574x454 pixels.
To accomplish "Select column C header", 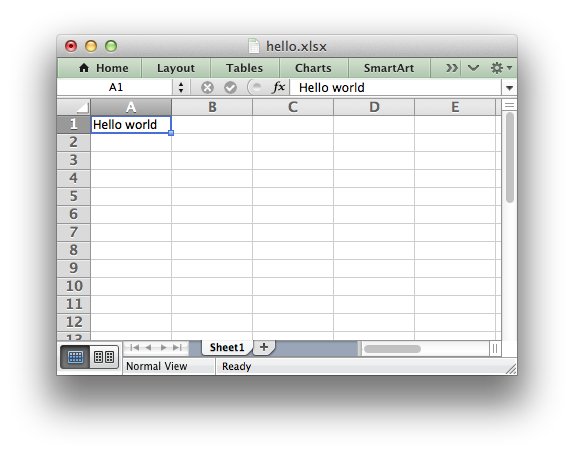I will pyautogui.click(x=293, y=107).
